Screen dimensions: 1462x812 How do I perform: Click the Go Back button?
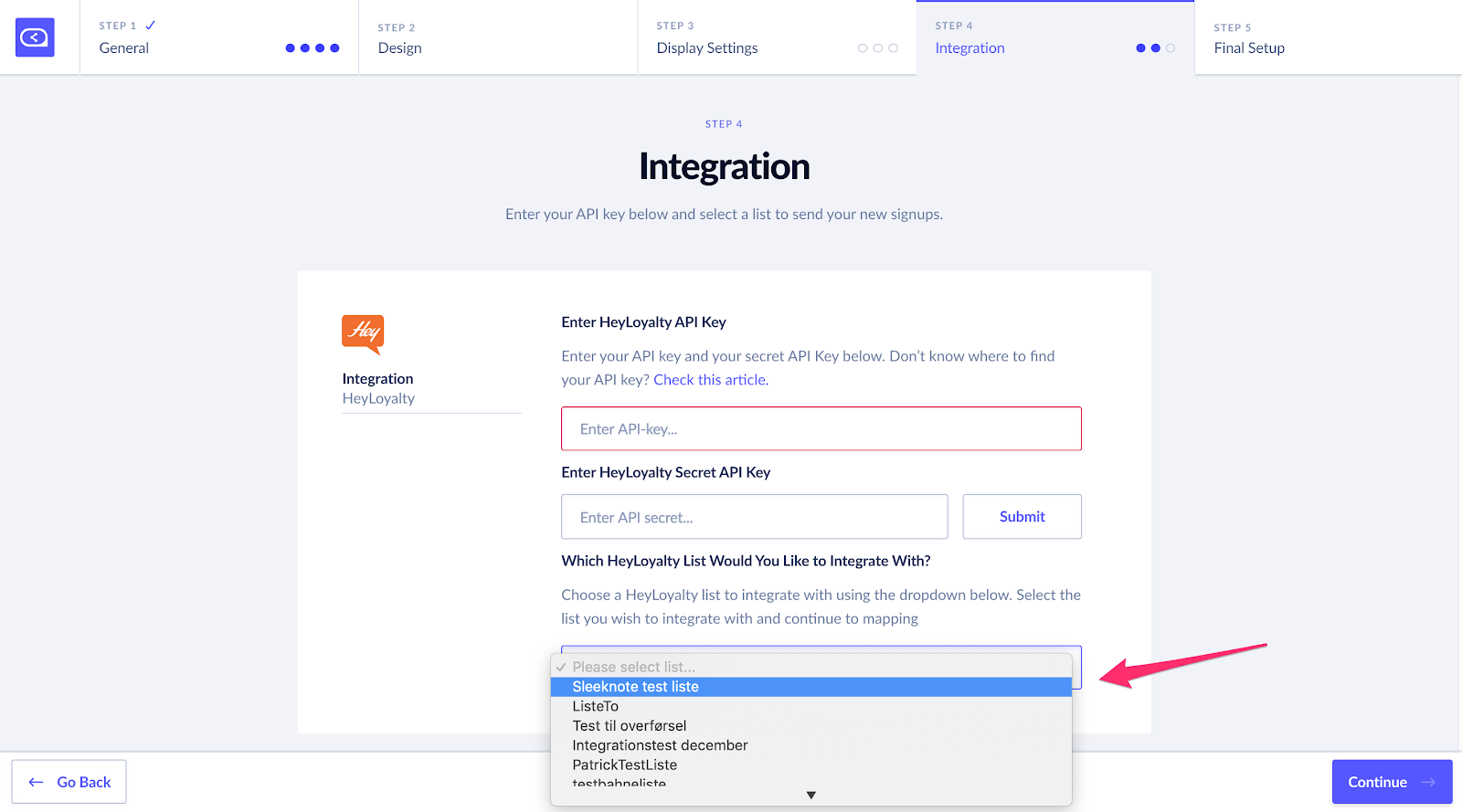click(x=69, y=782)
